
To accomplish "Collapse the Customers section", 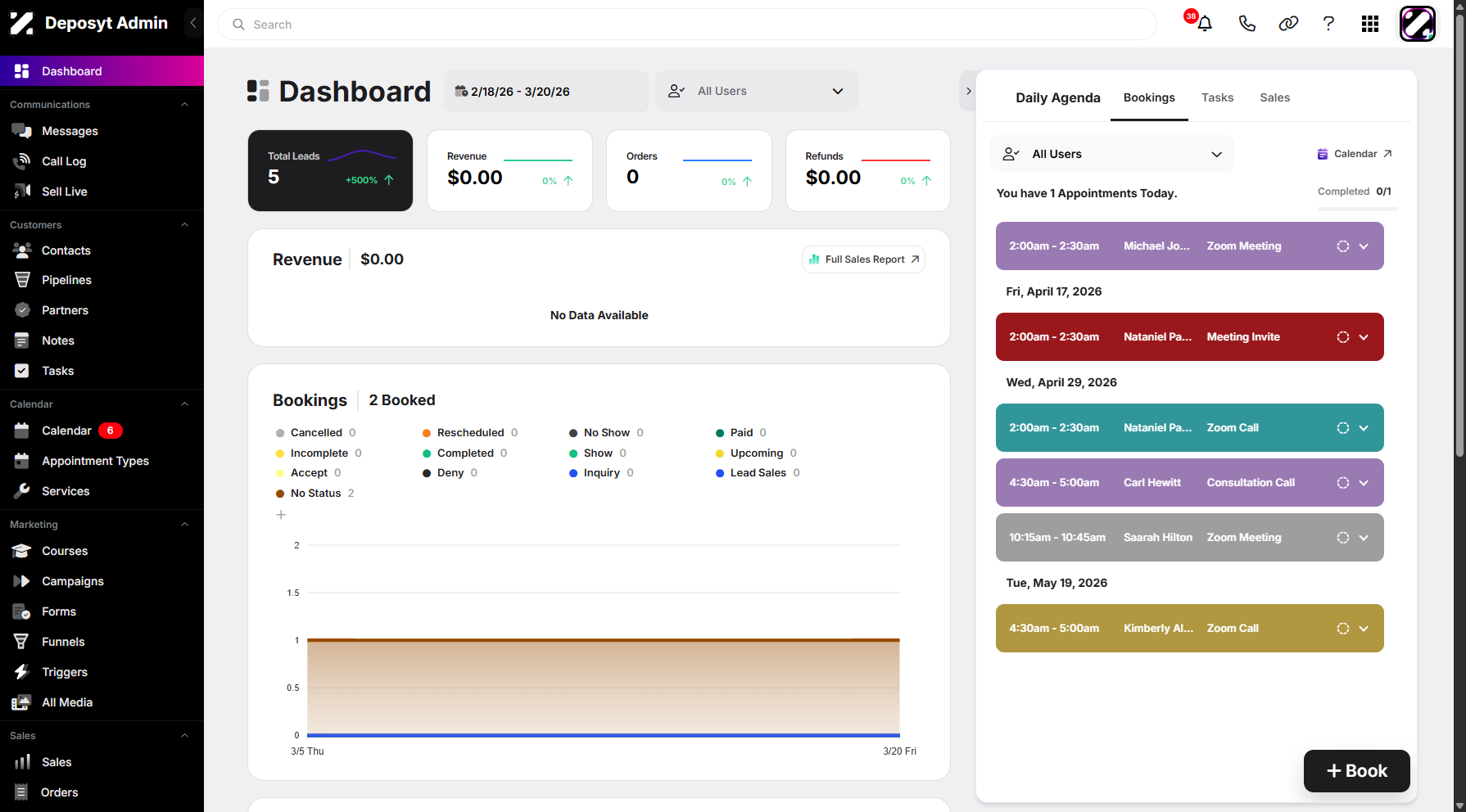I will coord(184,225).
